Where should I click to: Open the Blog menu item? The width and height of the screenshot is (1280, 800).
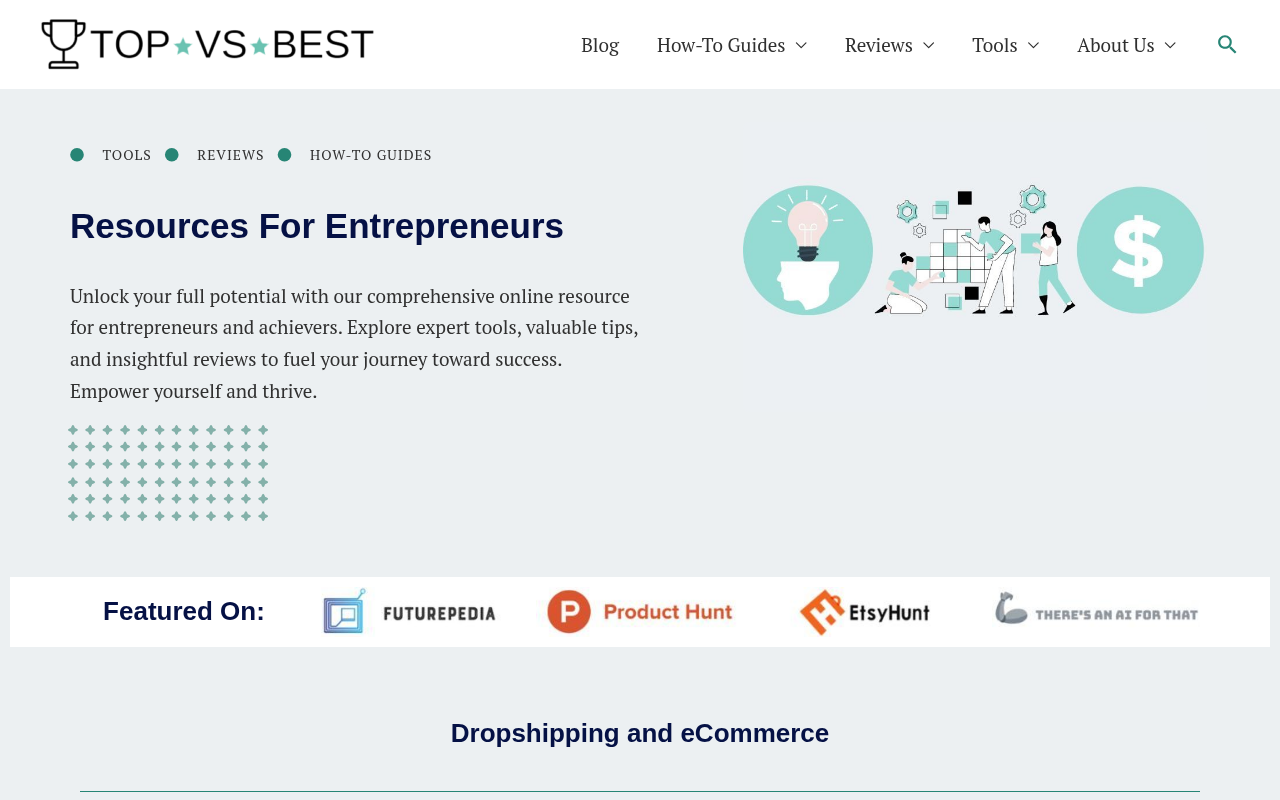[x=599, y=44]
